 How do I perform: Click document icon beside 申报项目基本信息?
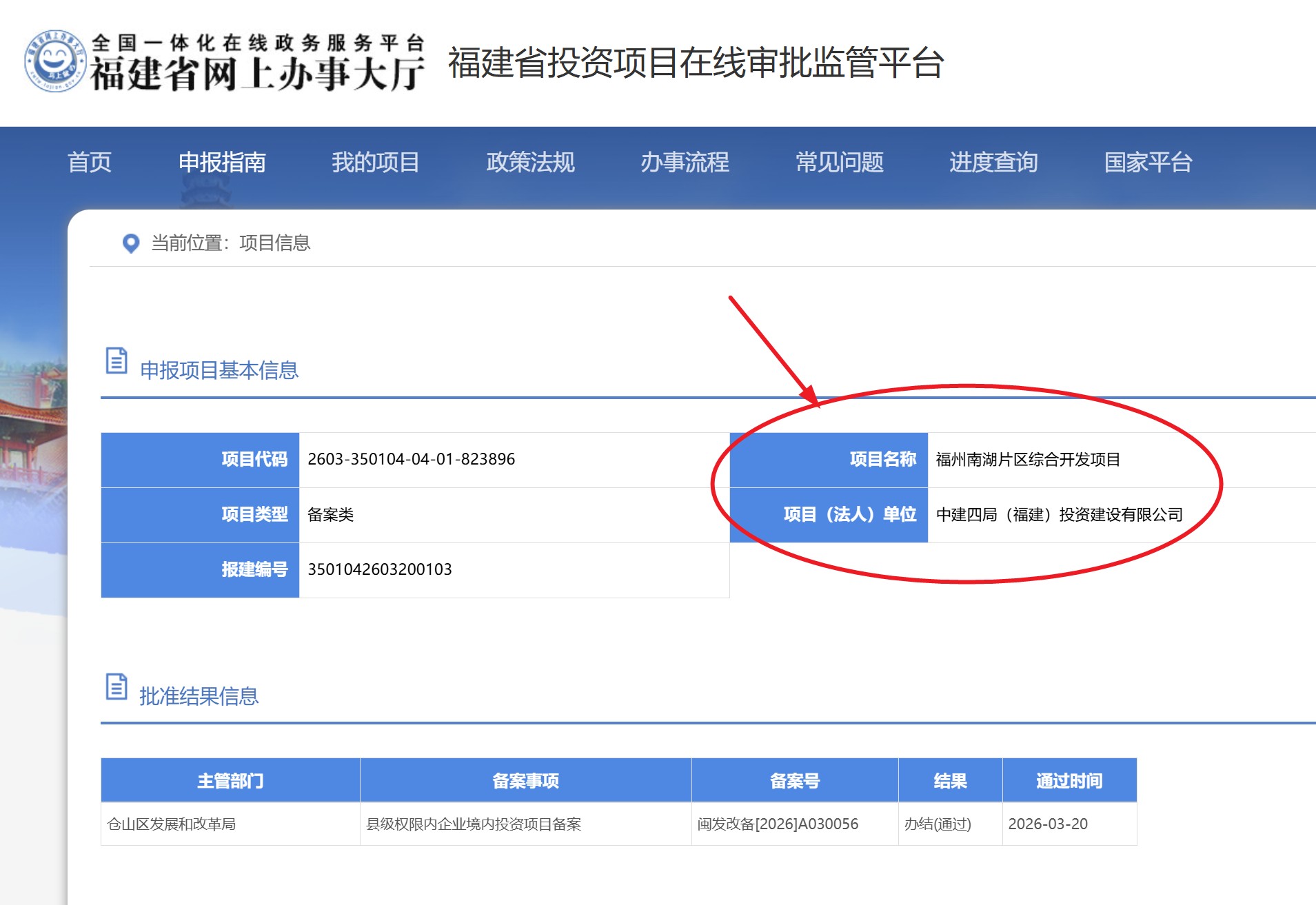click(x=117, y=360)
